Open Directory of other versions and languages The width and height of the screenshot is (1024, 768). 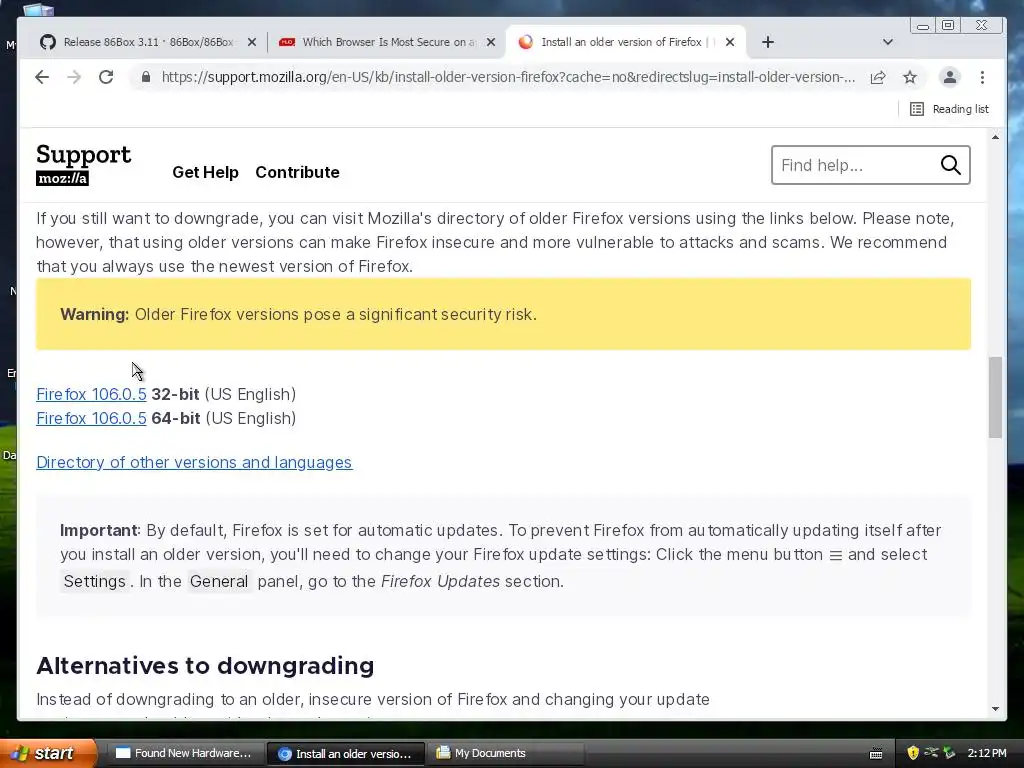coord(194,462)
